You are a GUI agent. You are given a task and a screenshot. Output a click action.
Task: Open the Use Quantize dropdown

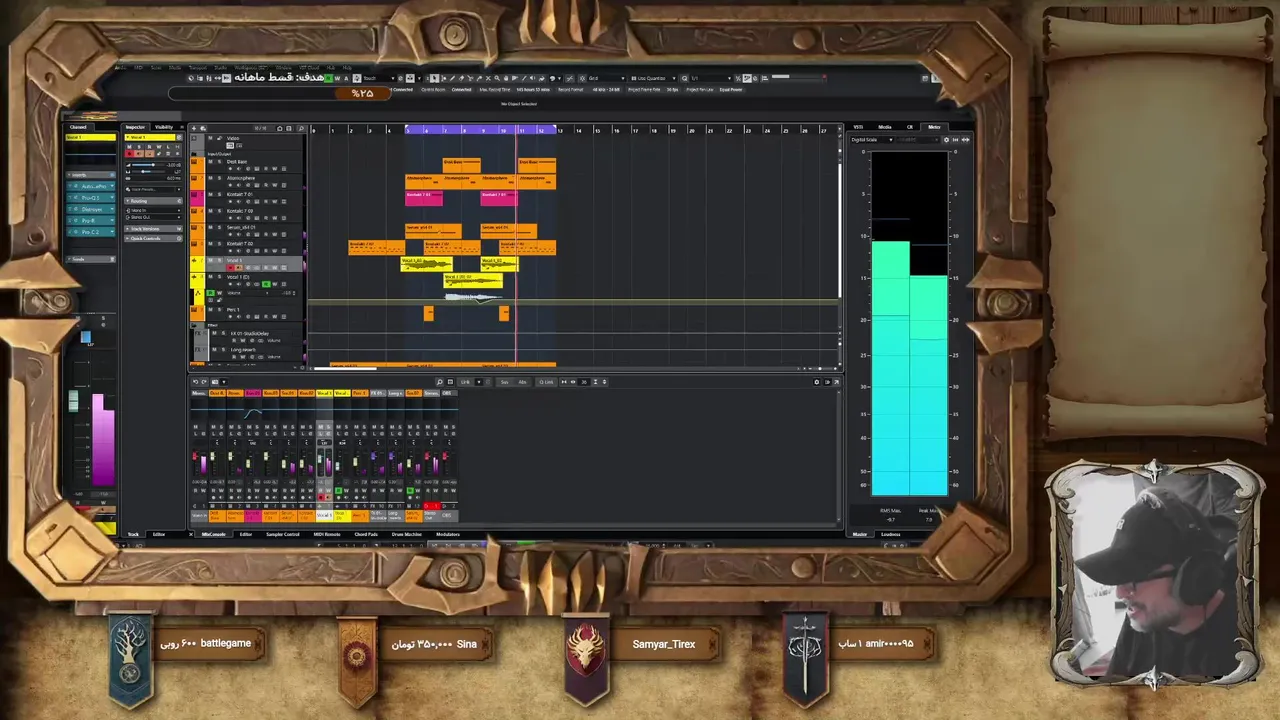(x=652, y=78)
